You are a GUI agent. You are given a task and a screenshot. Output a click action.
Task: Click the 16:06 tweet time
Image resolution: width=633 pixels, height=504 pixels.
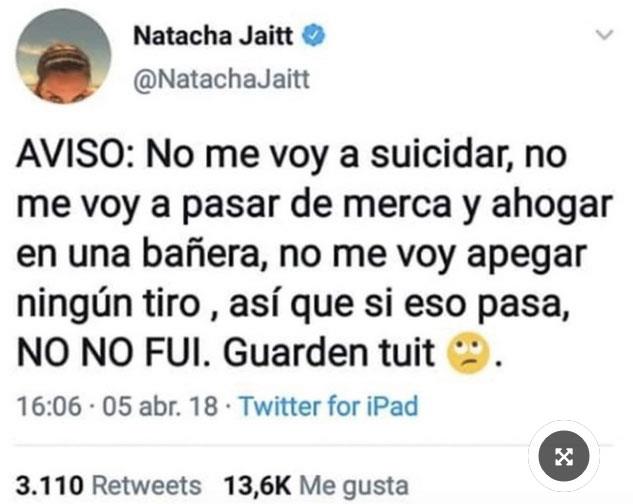point(49,406)
